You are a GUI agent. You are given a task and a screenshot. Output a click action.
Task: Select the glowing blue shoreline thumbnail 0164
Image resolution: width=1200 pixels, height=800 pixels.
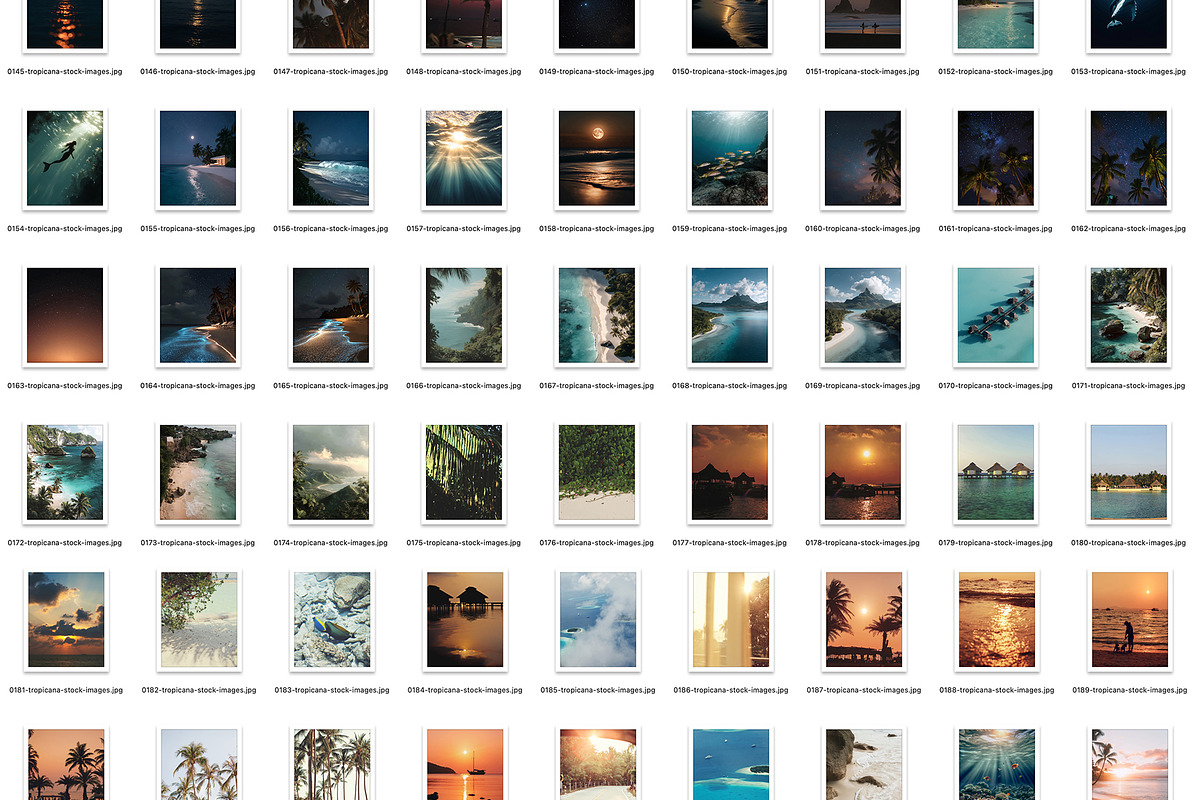tap(198, 315)
